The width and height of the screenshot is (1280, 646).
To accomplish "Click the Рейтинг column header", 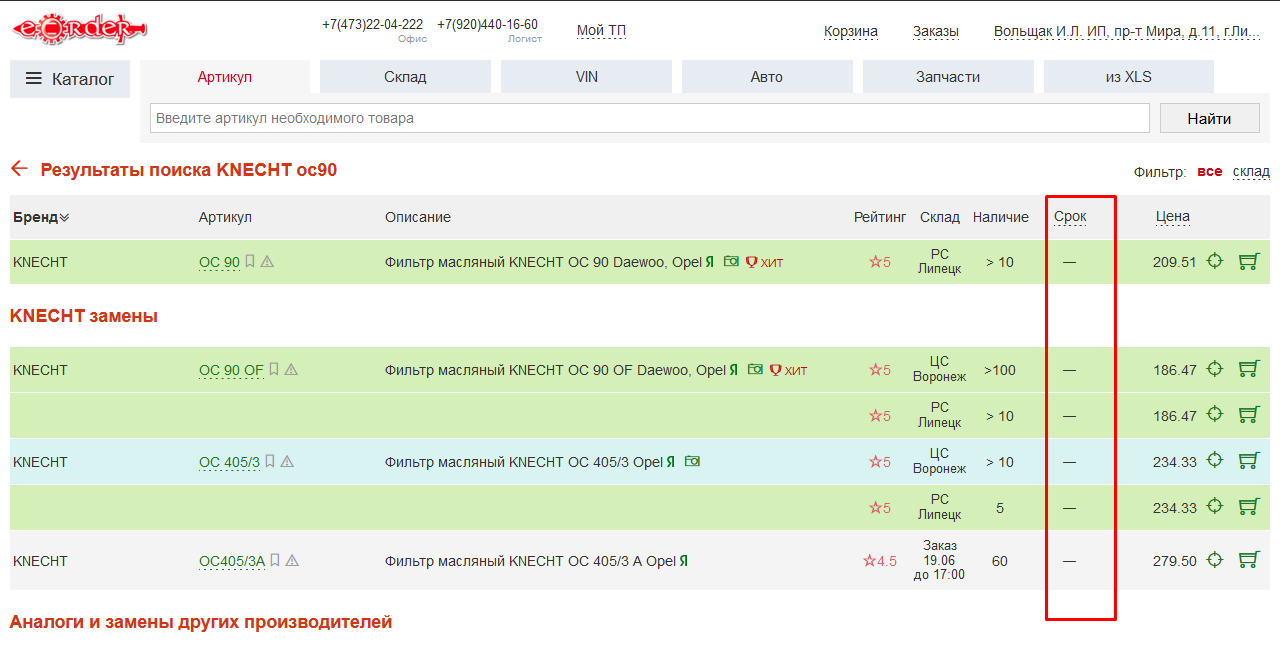I will pyautogui.click(x=880, y=217).
